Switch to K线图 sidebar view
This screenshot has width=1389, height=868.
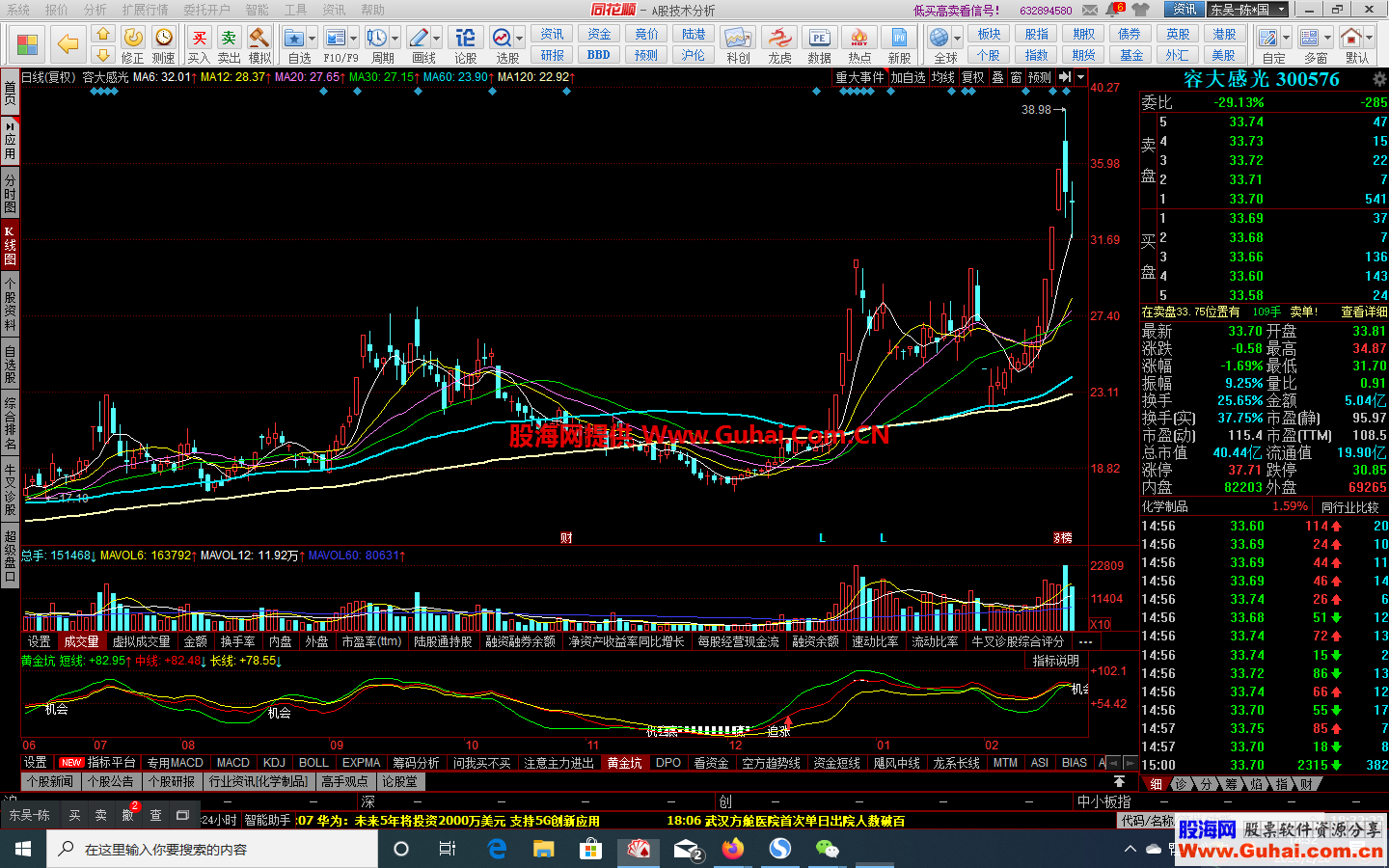(10, 245)
